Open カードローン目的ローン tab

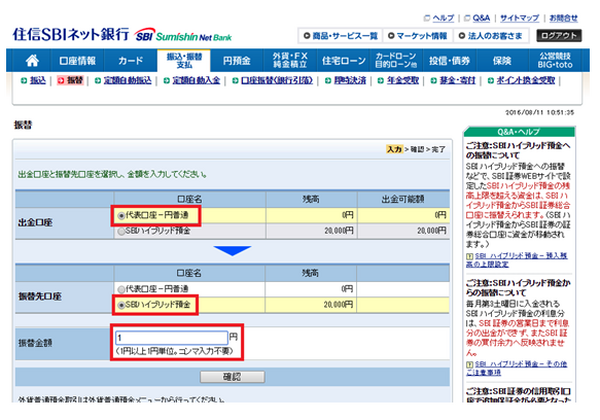click(396, 60)
